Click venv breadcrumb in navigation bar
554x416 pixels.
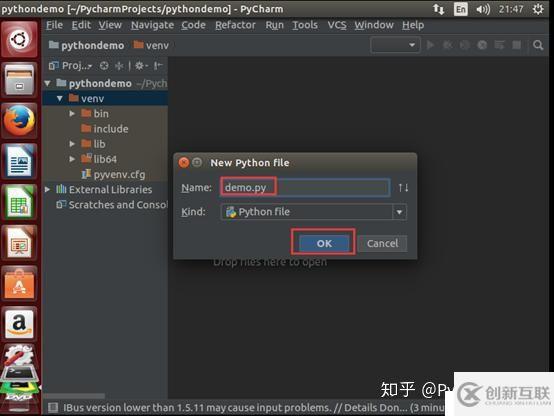[151, 45]
